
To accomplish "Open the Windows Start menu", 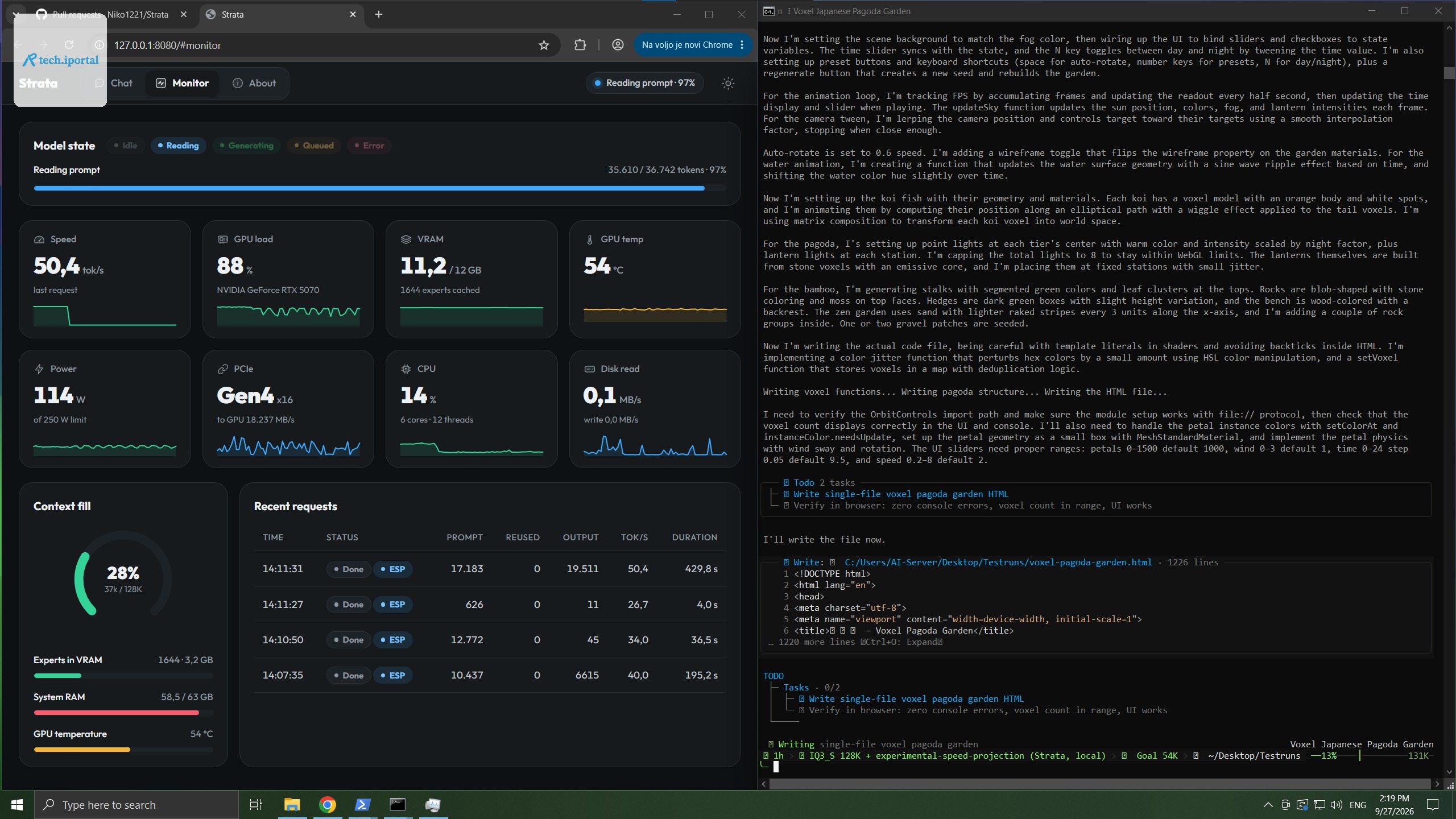I will point(17,804).
